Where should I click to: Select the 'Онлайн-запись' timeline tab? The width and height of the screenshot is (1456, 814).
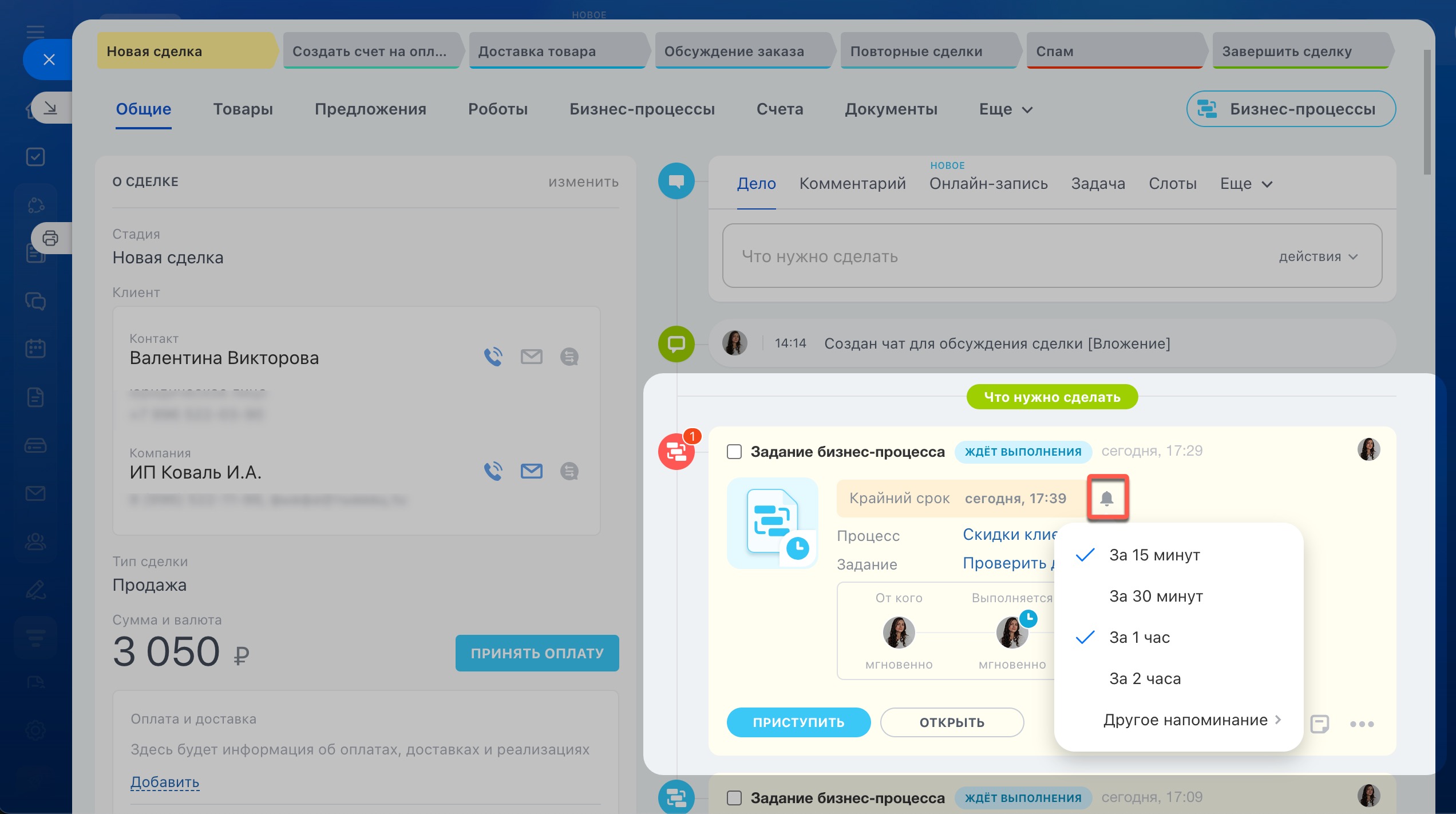coord(988,183)
